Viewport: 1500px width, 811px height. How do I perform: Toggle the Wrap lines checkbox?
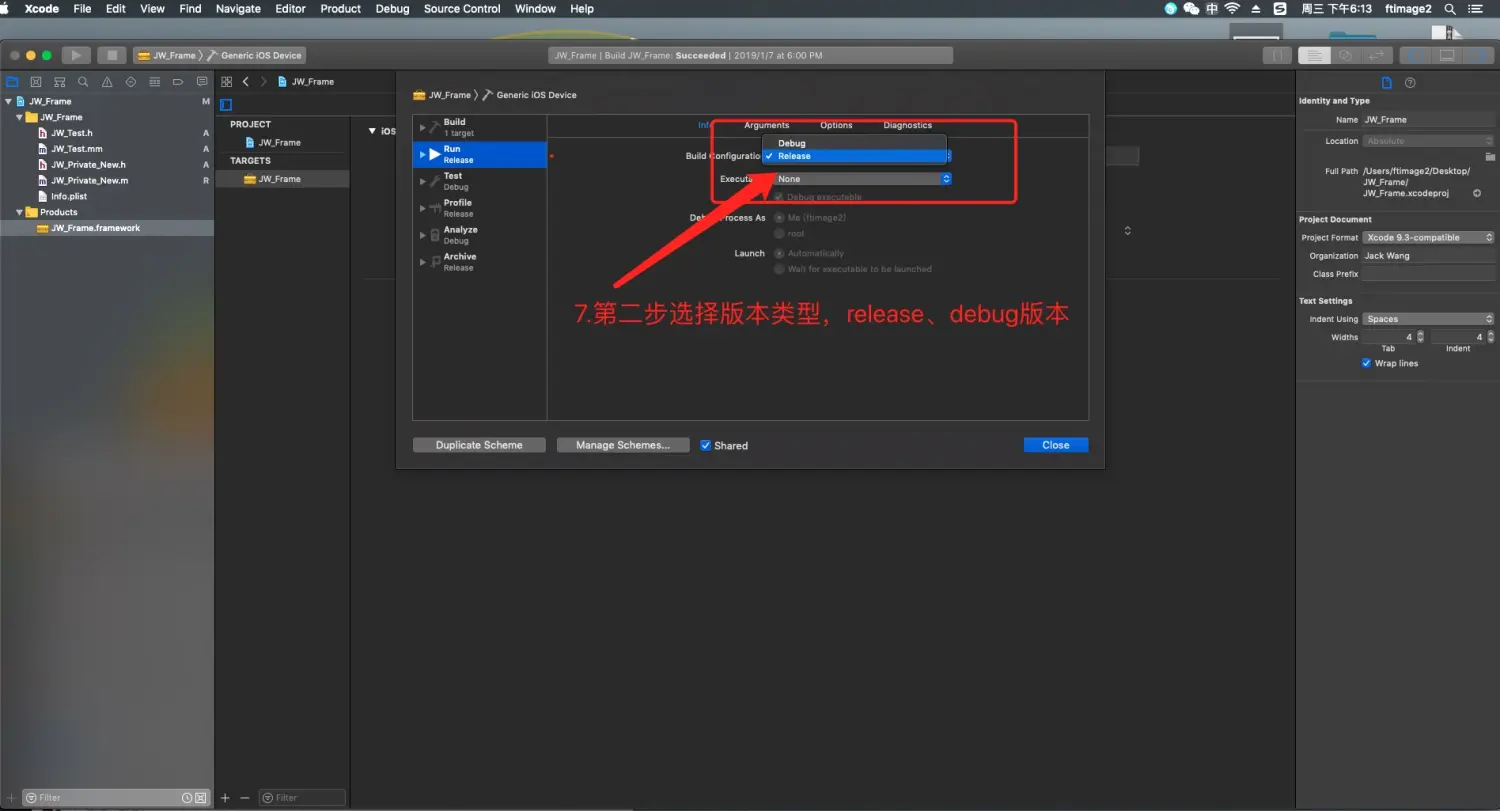[1367, 363]
